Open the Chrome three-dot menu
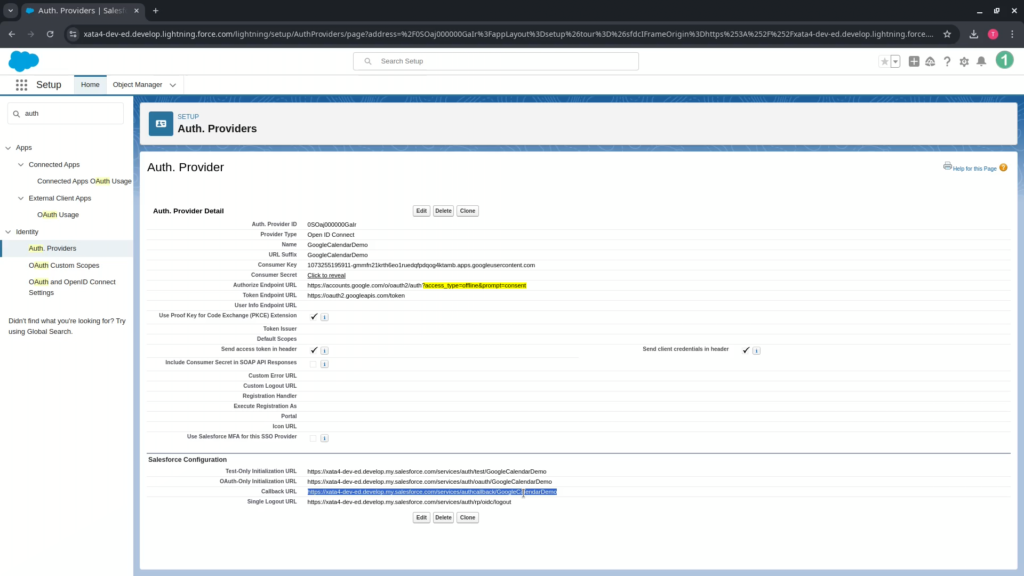1024x576 pixels. [x=1012, y=34]
